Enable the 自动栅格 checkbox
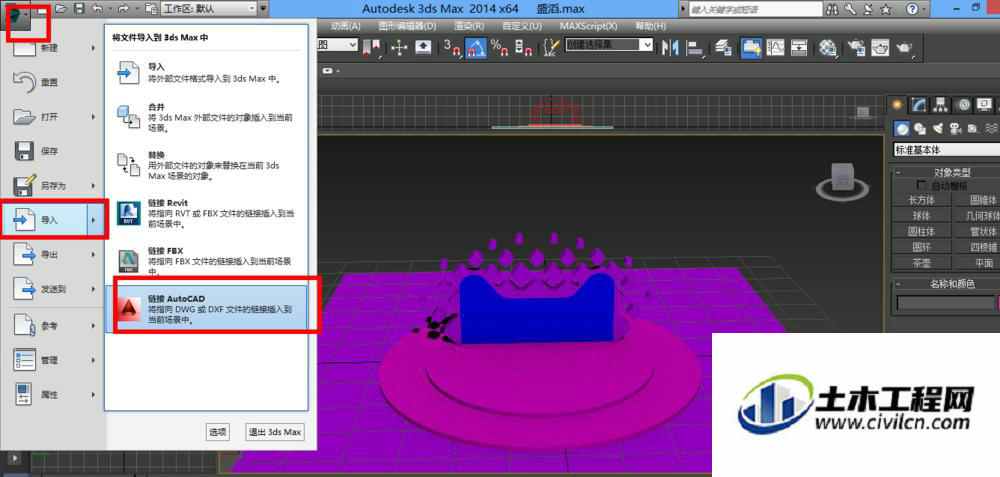This screenshot has width=1000, height=477. (921, 186)
